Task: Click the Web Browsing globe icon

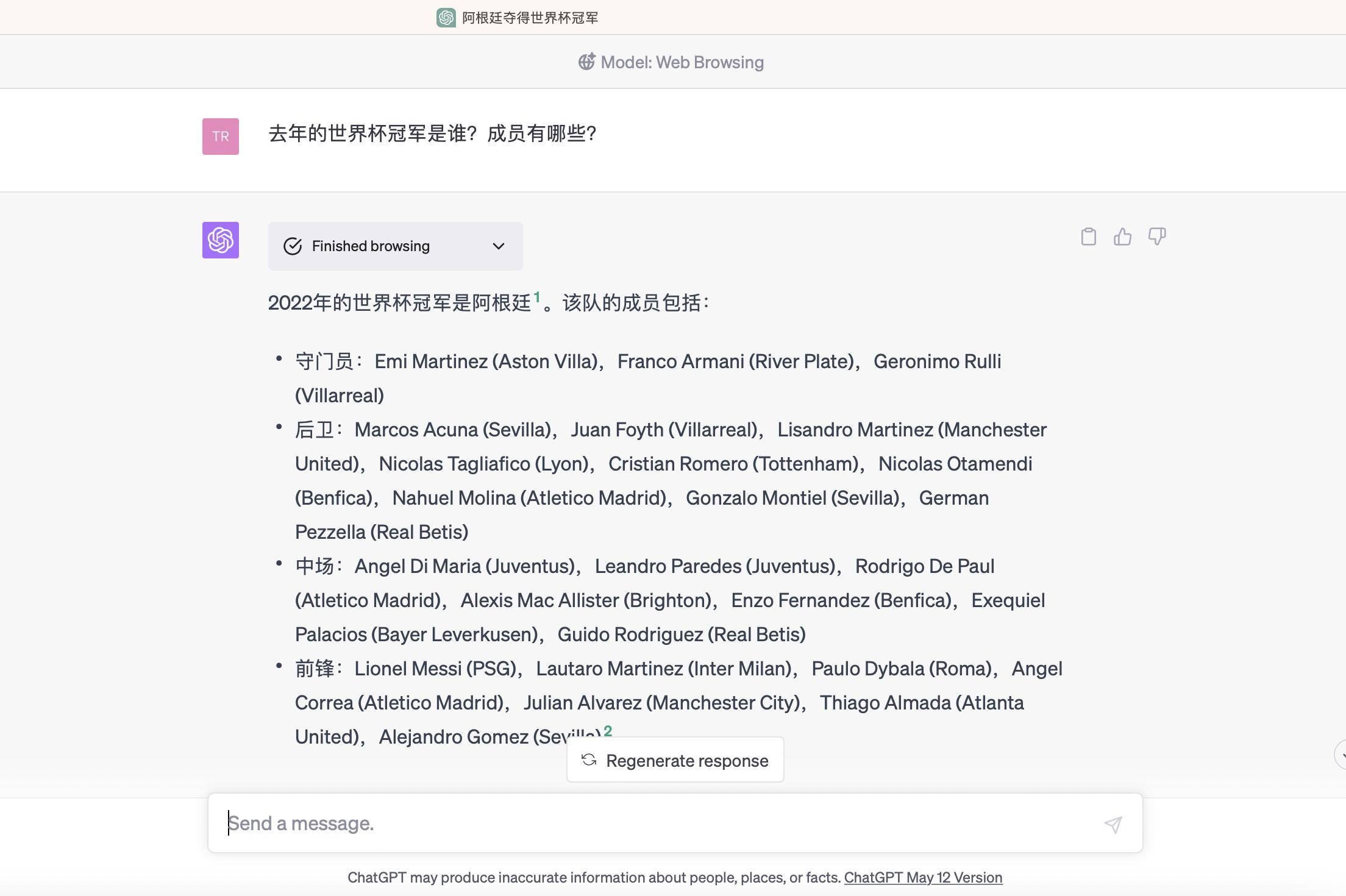Action: [586, 62]
